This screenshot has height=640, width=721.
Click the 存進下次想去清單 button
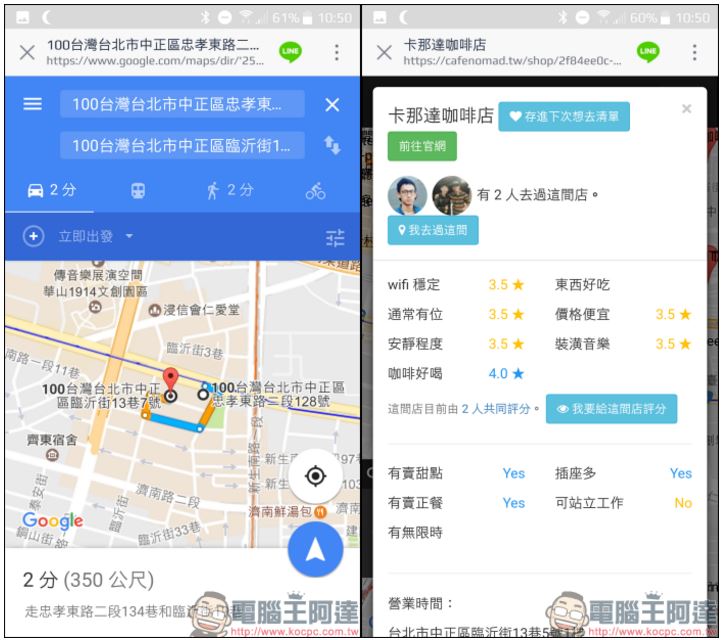coord(564,116)
